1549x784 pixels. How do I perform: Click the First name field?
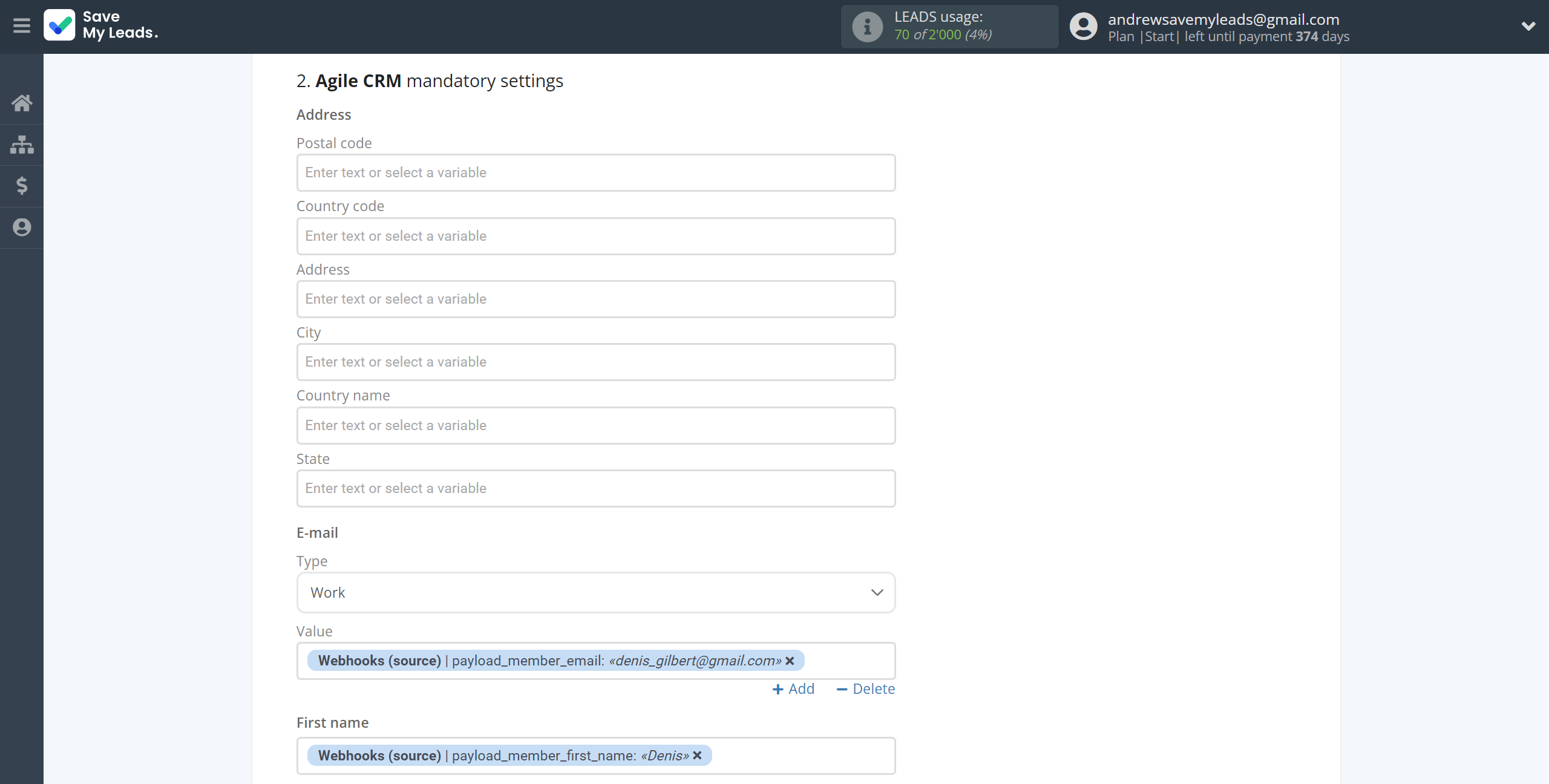coord(596,756)
